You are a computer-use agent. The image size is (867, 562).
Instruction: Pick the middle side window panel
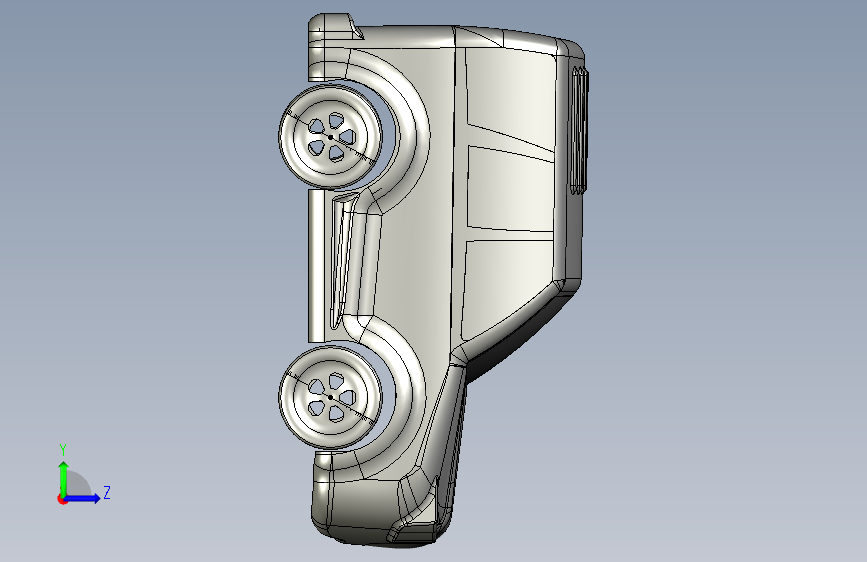510,189
